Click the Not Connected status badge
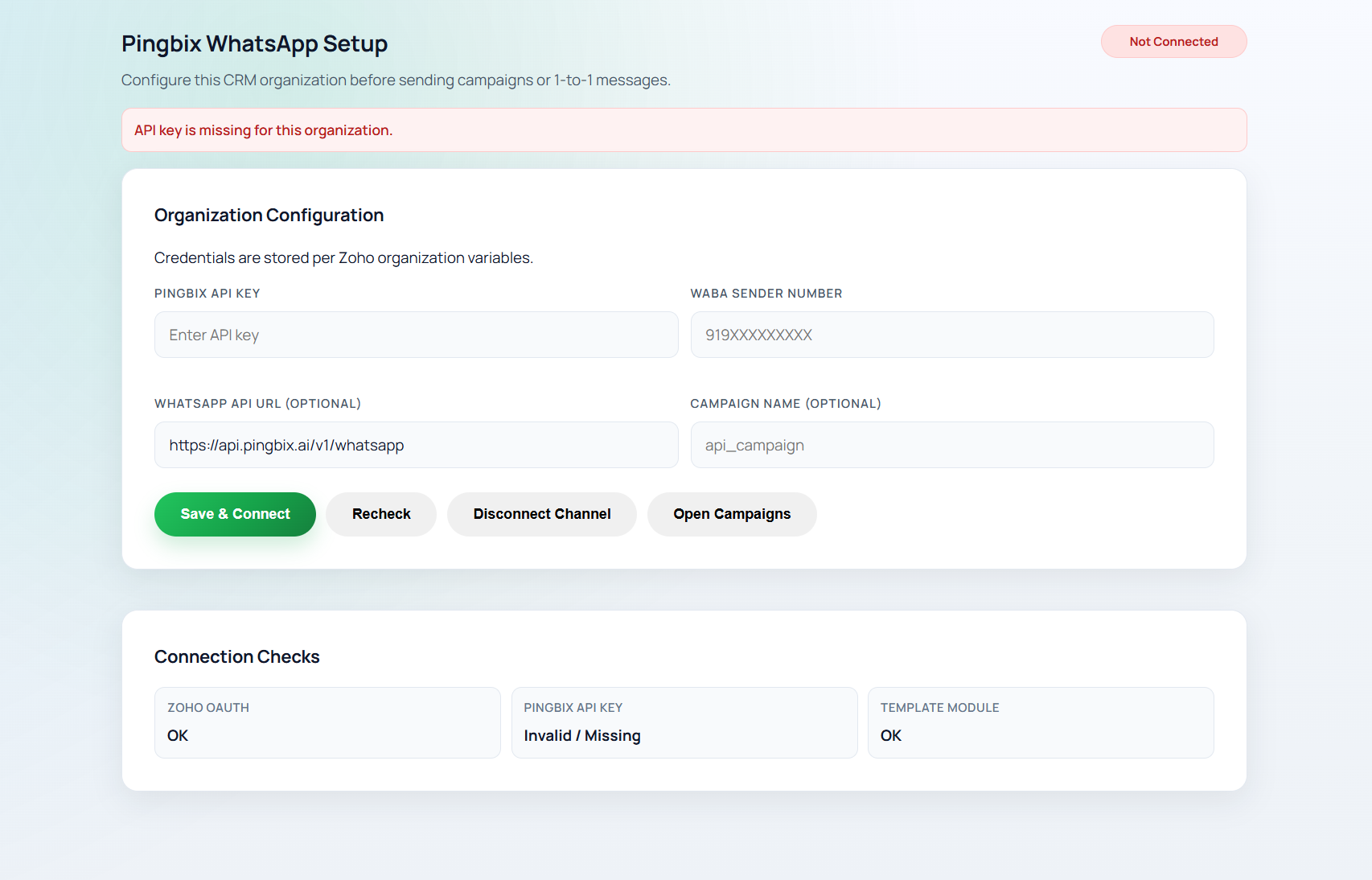The image size is (1372, 880). [x=1173, y=41]
